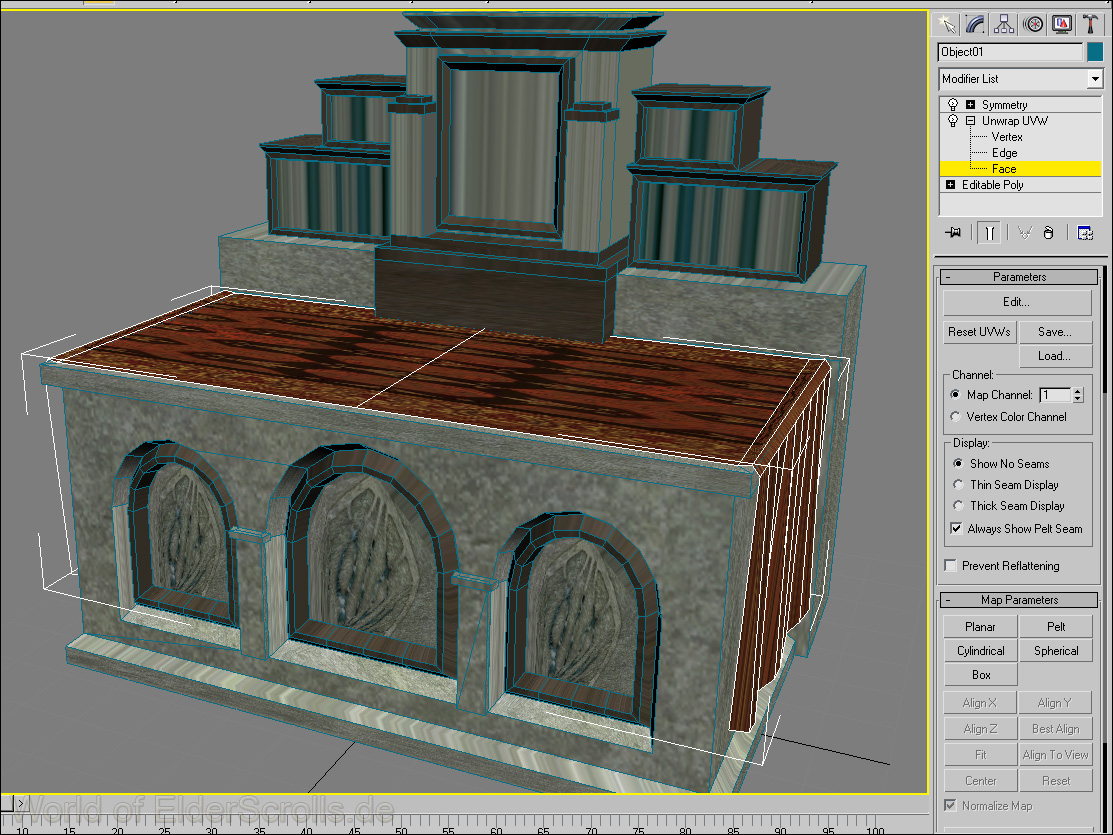Select the Vertex sub-object level

pyautogui.click(x=1007, y=137)
